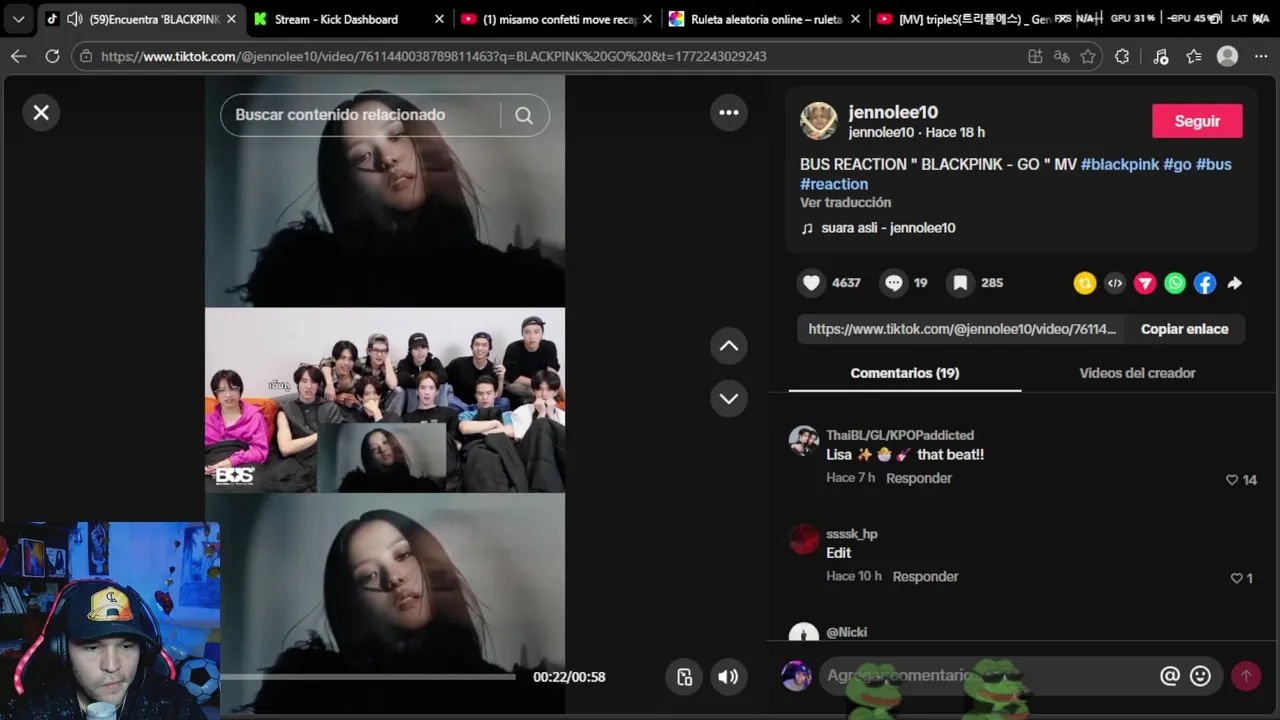Click the yellow repost icon
The width and height of the screenshot is (1280, 720).
click(x=1085, y=283)
